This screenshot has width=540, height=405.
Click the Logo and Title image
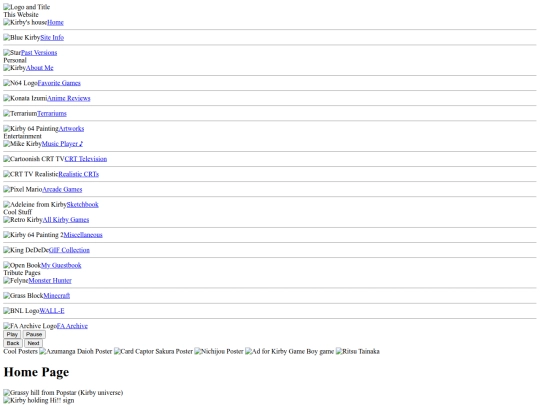coord(27,7)
